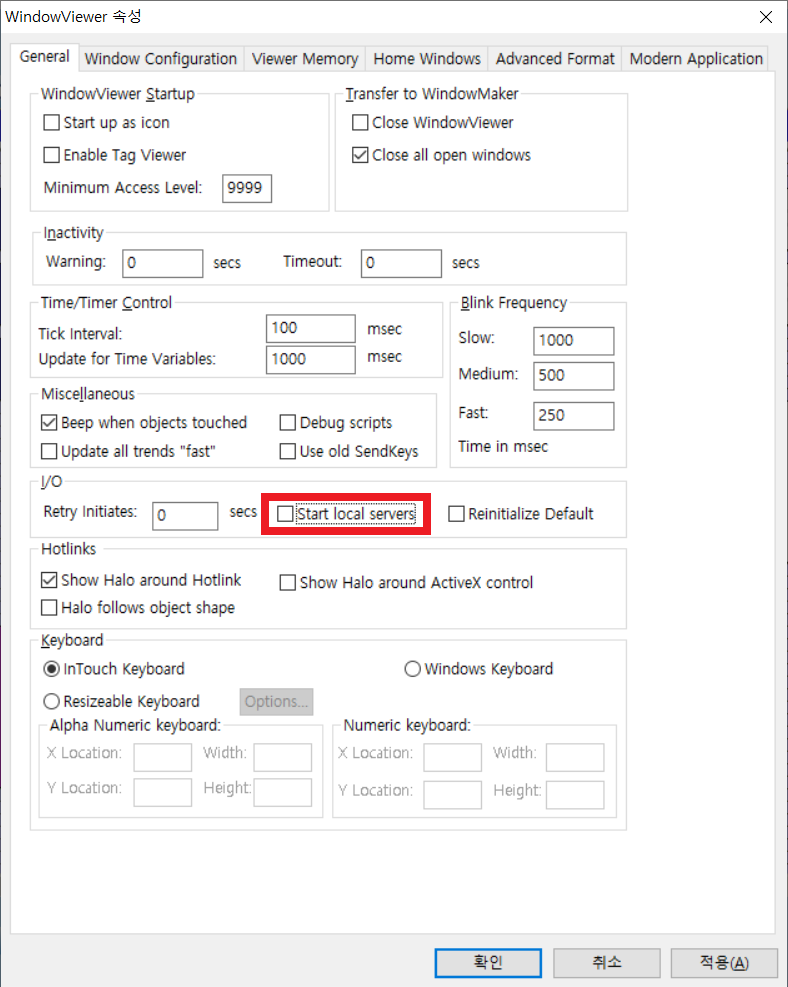Click the Tick Interval input box
The width and height of the screenshot is (788, 987).
click(x=311, y=329)
